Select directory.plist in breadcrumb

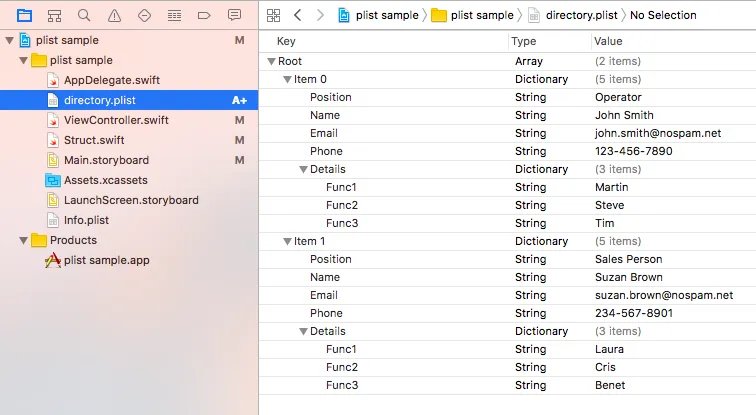click(x=581, y=15)
